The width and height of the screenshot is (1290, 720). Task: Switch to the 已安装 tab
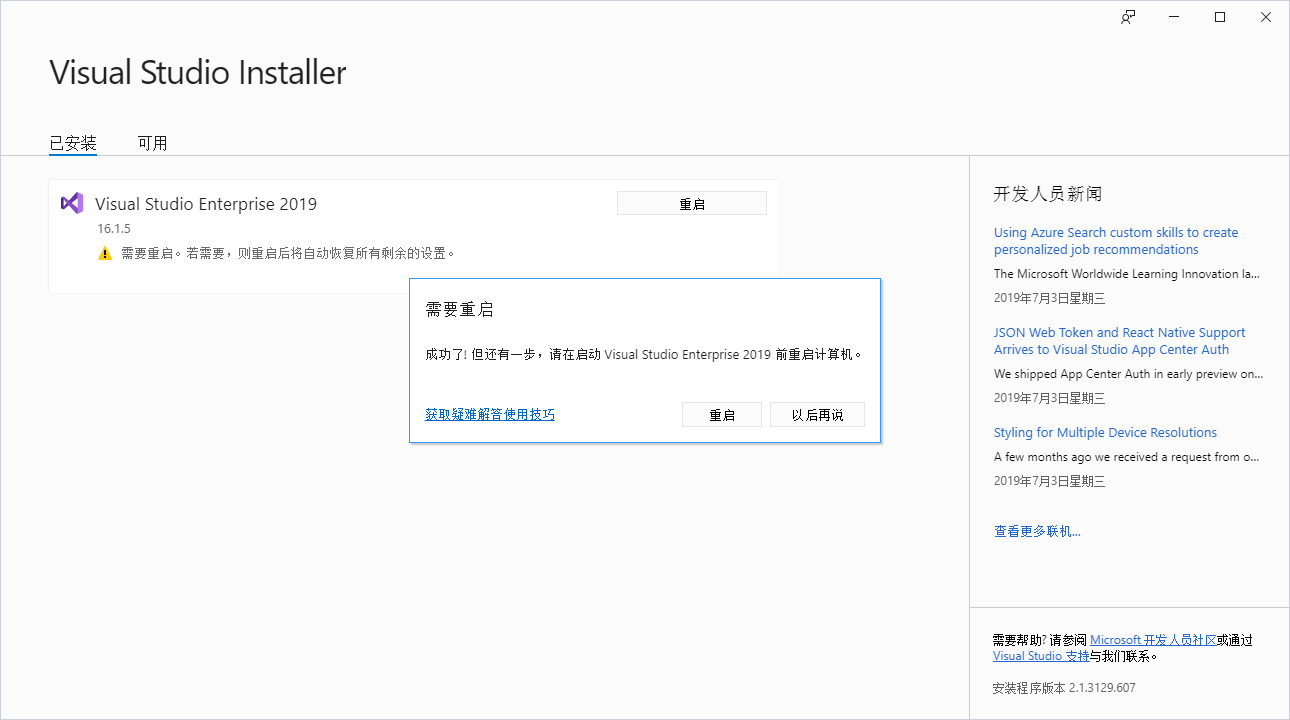tap(73, 143)
